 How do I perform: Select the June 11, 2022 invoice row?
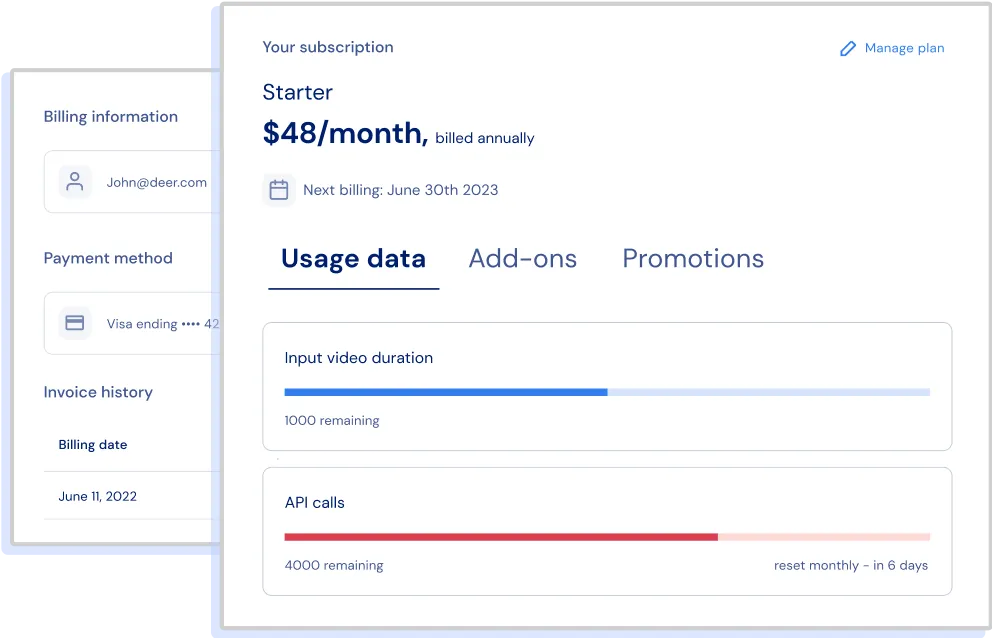point(98,496)
